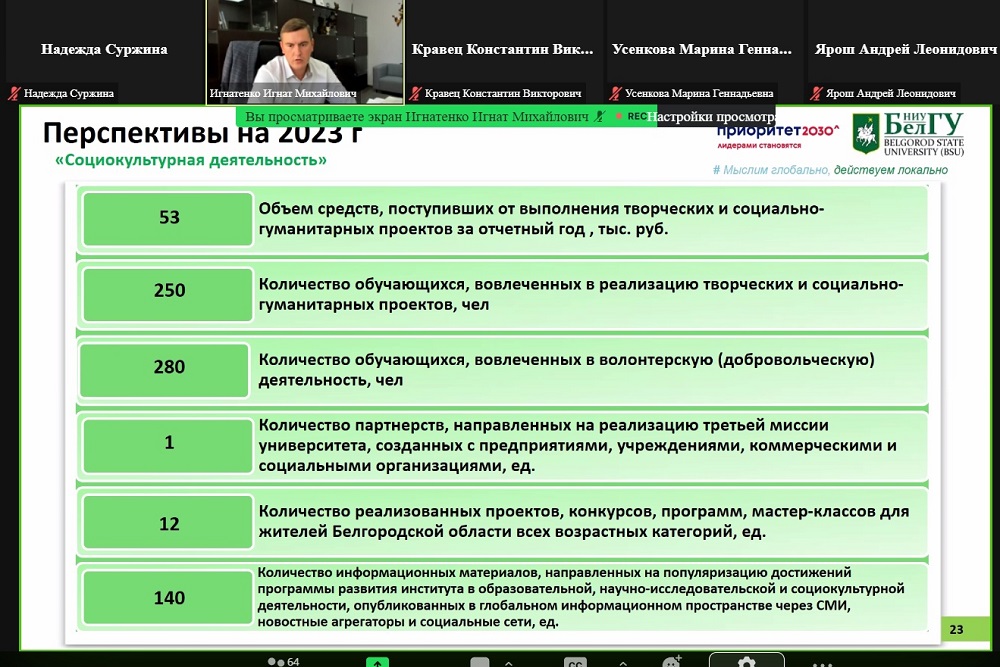Open the gear settings icon in toolbar

pyautogui.click(x=746, y=661)
